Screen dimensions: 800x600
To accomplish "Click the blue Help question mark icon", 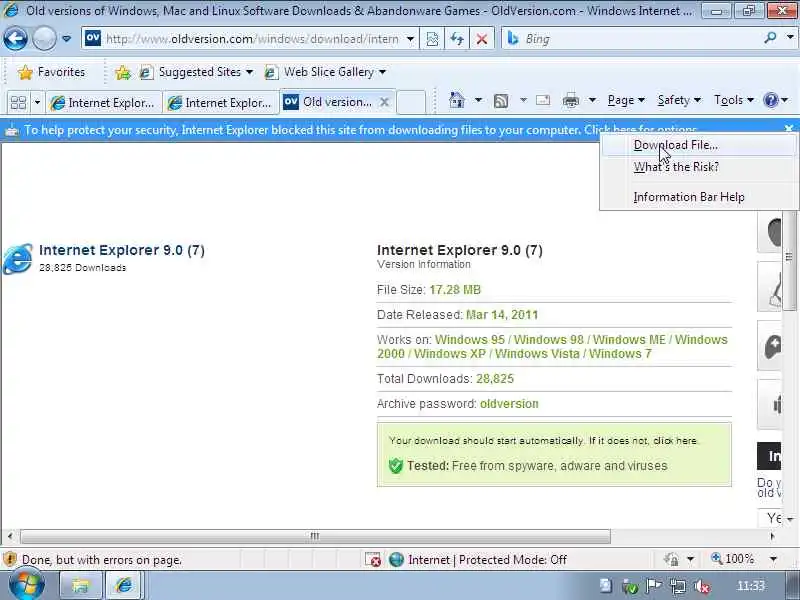I will click(770, 100).
